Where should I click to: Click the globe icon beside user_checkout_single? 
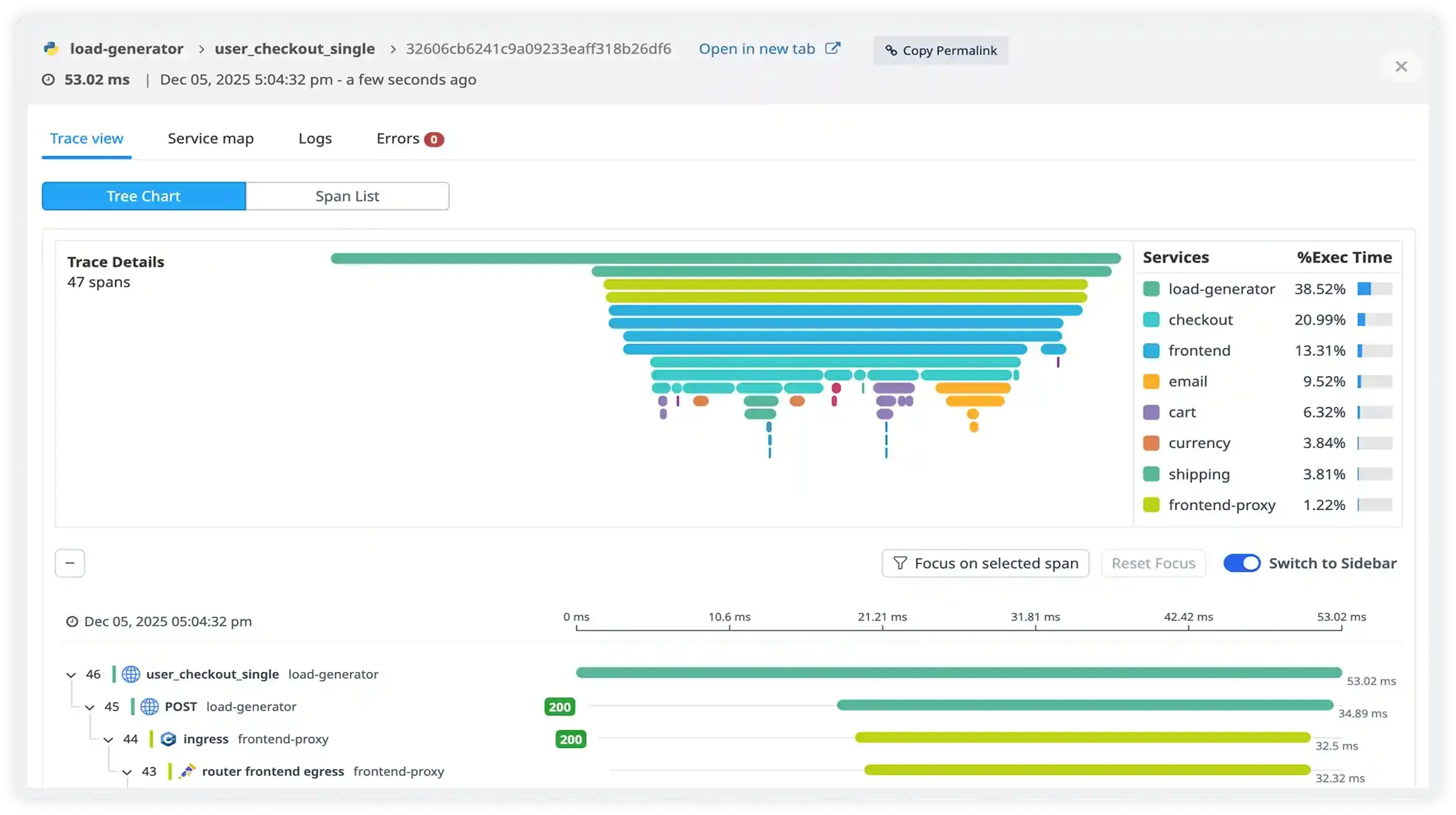tap(130, 674)
